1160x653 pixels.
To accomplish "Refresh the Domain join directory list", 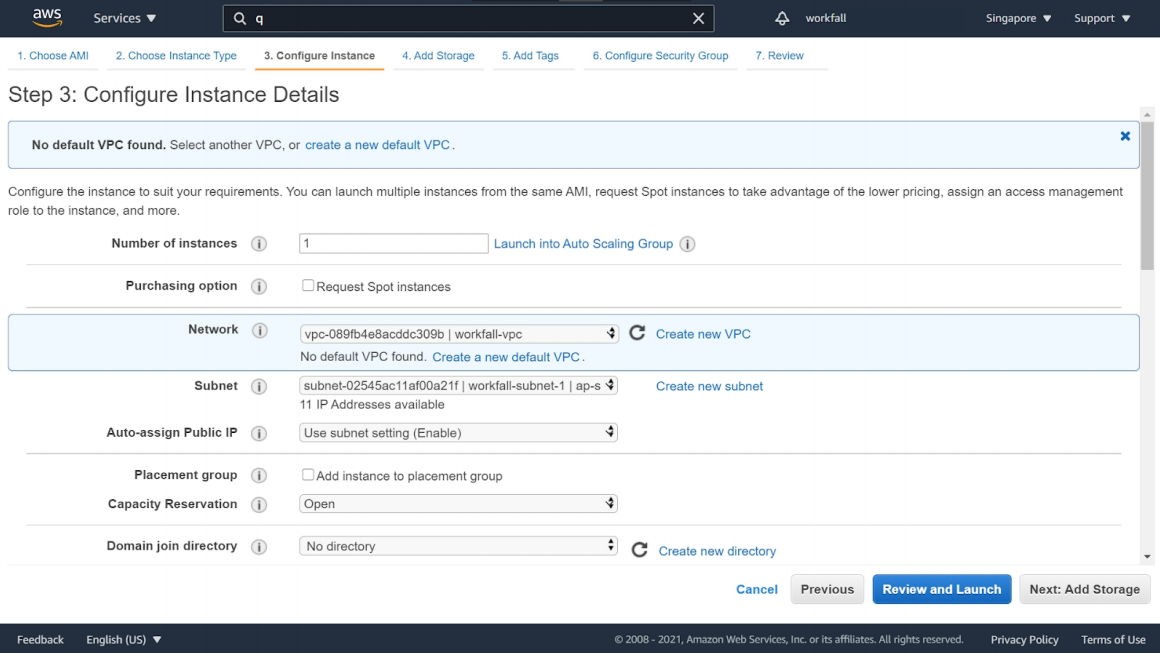I will (640, 550).
